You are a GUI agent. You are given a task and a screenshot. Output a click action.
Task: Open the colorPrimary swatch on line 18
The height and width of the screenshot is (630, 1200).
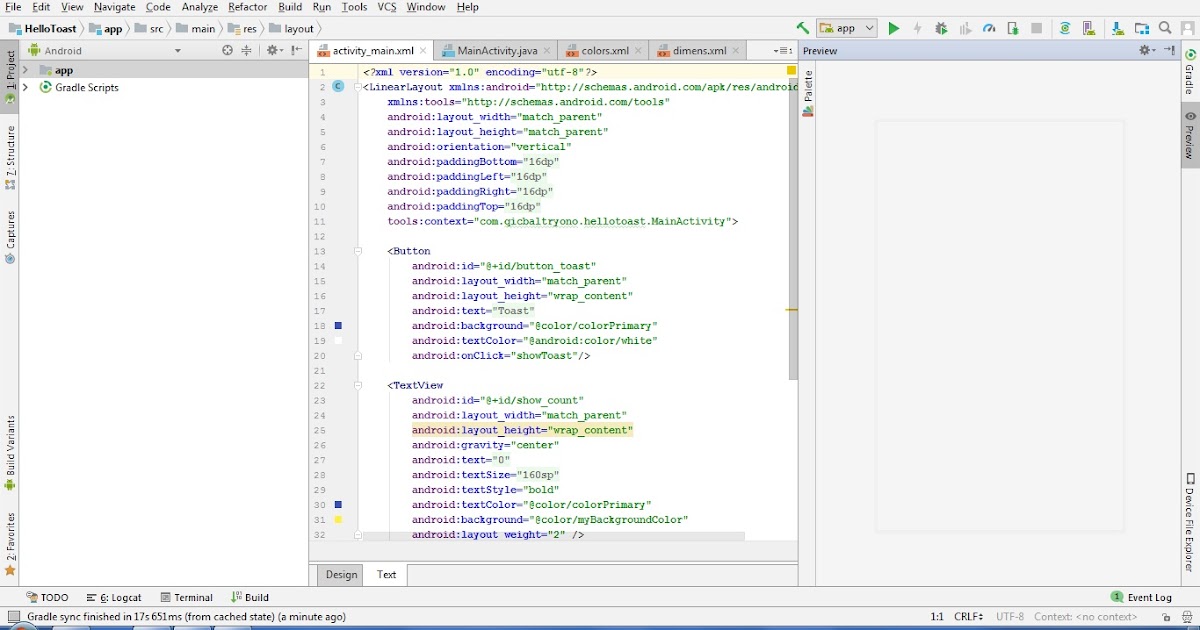(x=339, y=325)
